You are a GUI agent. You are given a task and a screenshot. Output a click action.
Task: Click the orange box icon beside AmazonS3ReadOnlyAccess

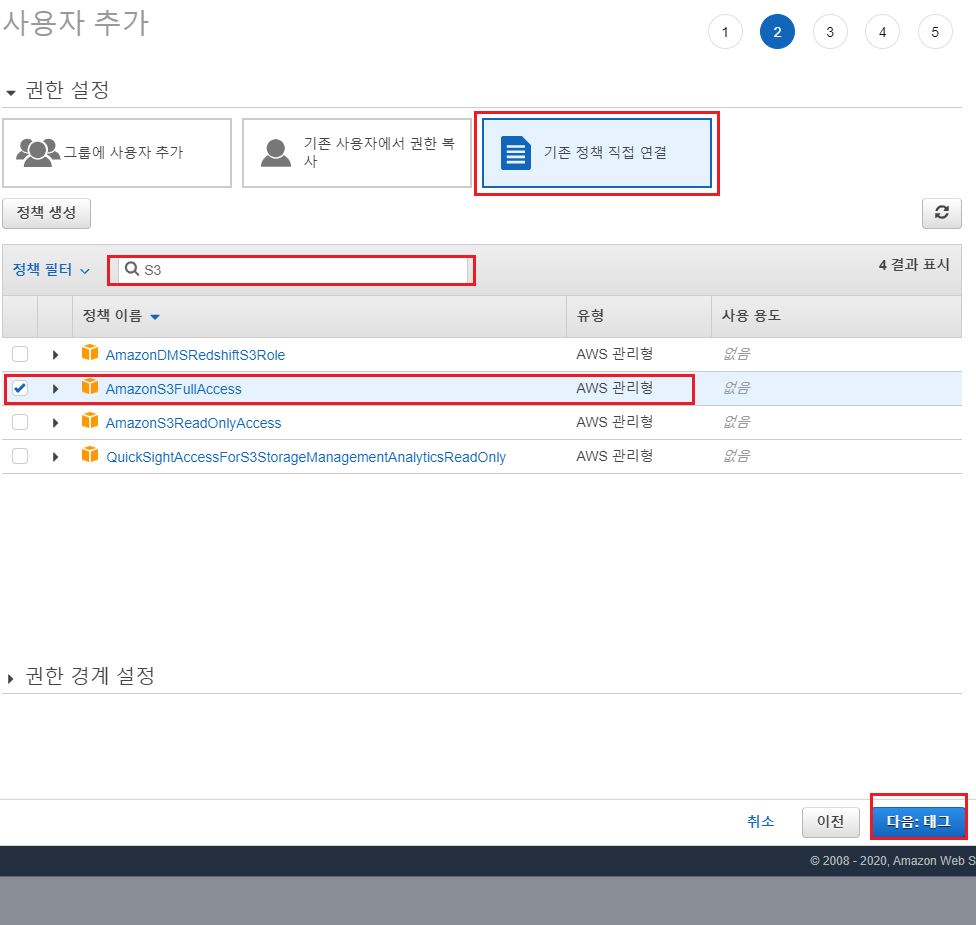point(90,421)
